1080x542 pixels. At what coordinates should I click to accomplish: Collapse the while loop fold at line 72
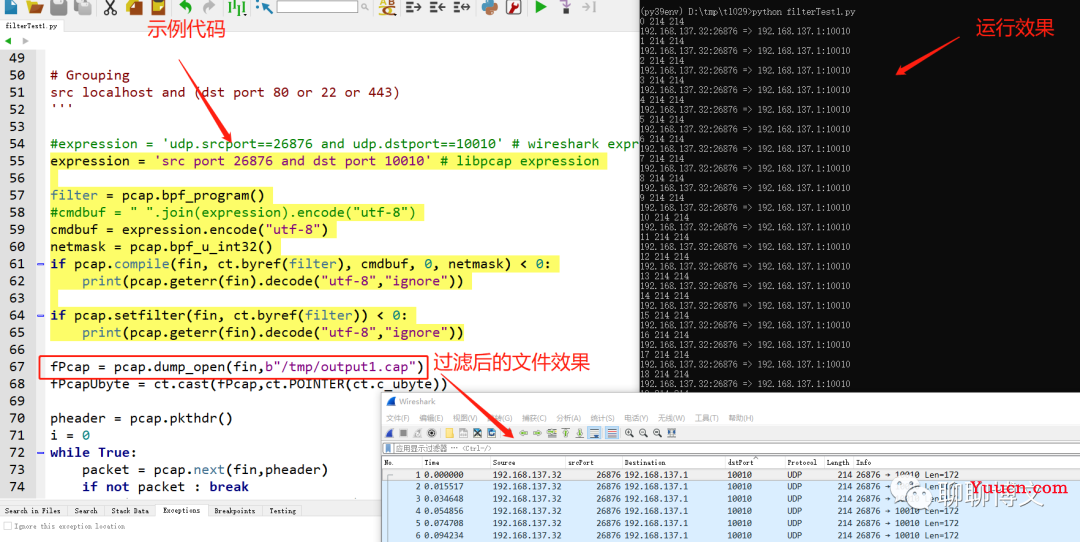[40, 452]
